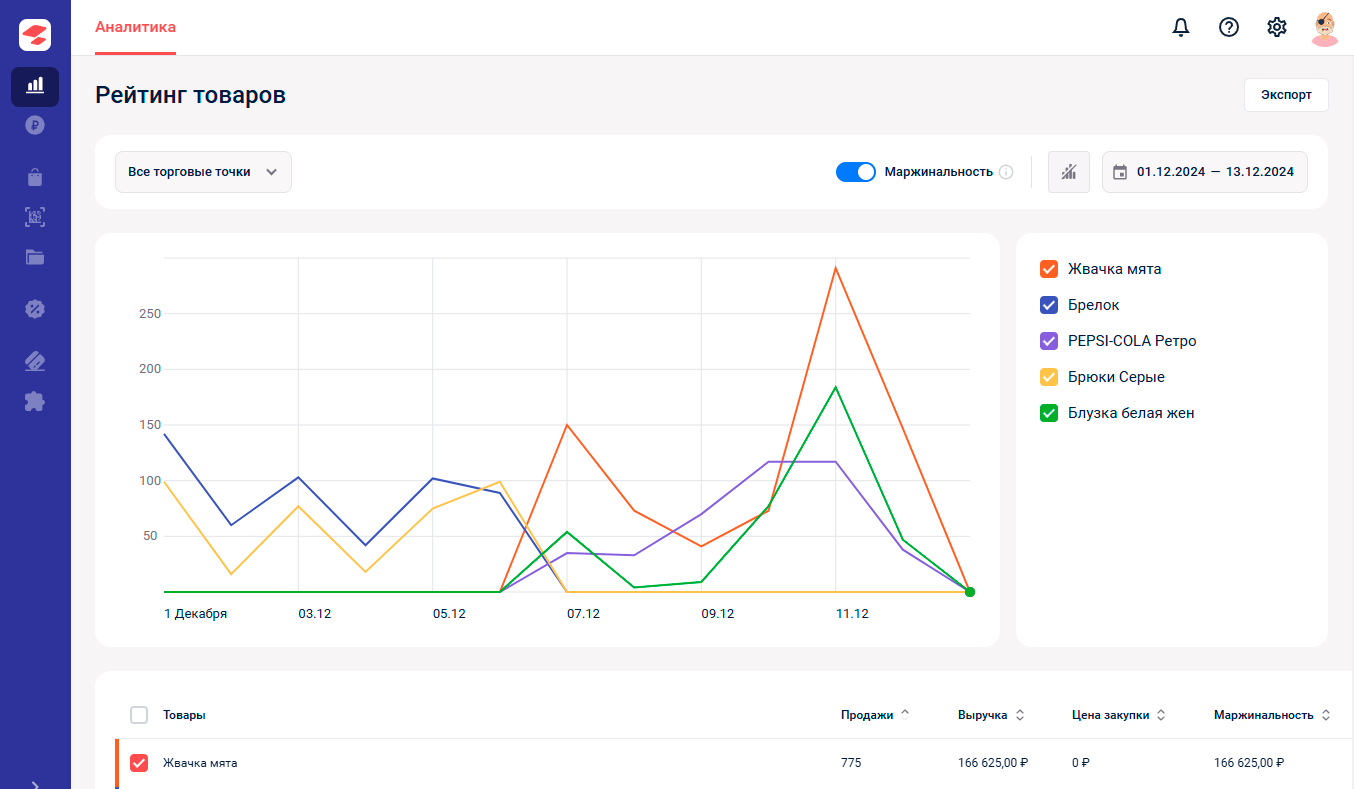Select the Аналитика tab
This screenshot has height=789, width=1354.
[x=135, y=27]
